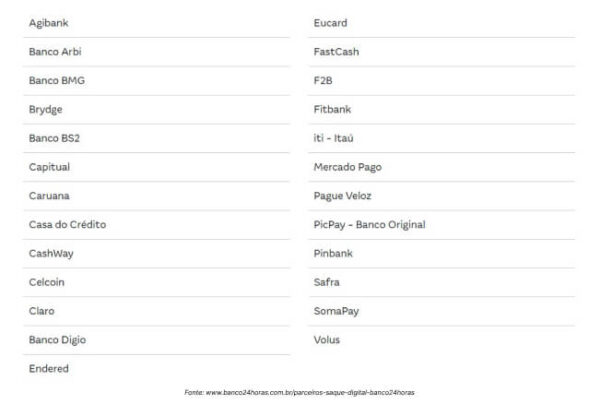The height and width of the screenshot is (416, 600).
Task: Click the FastCash row
Action: tap(336, 52)
